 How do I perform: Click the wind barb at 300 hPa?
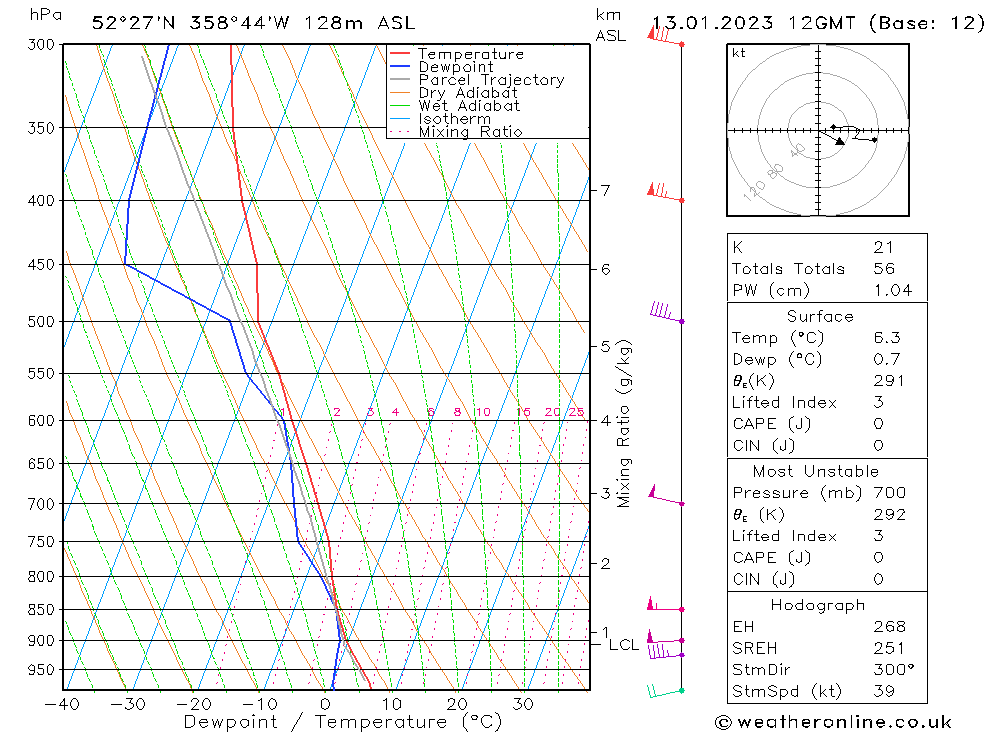pyautogui.click(x=665, y=36)
